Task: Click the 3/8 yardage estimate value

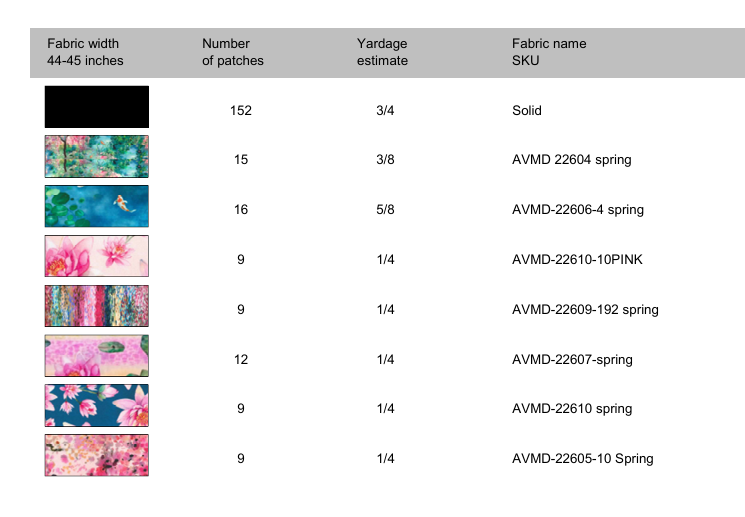Action: click(386, 160)
